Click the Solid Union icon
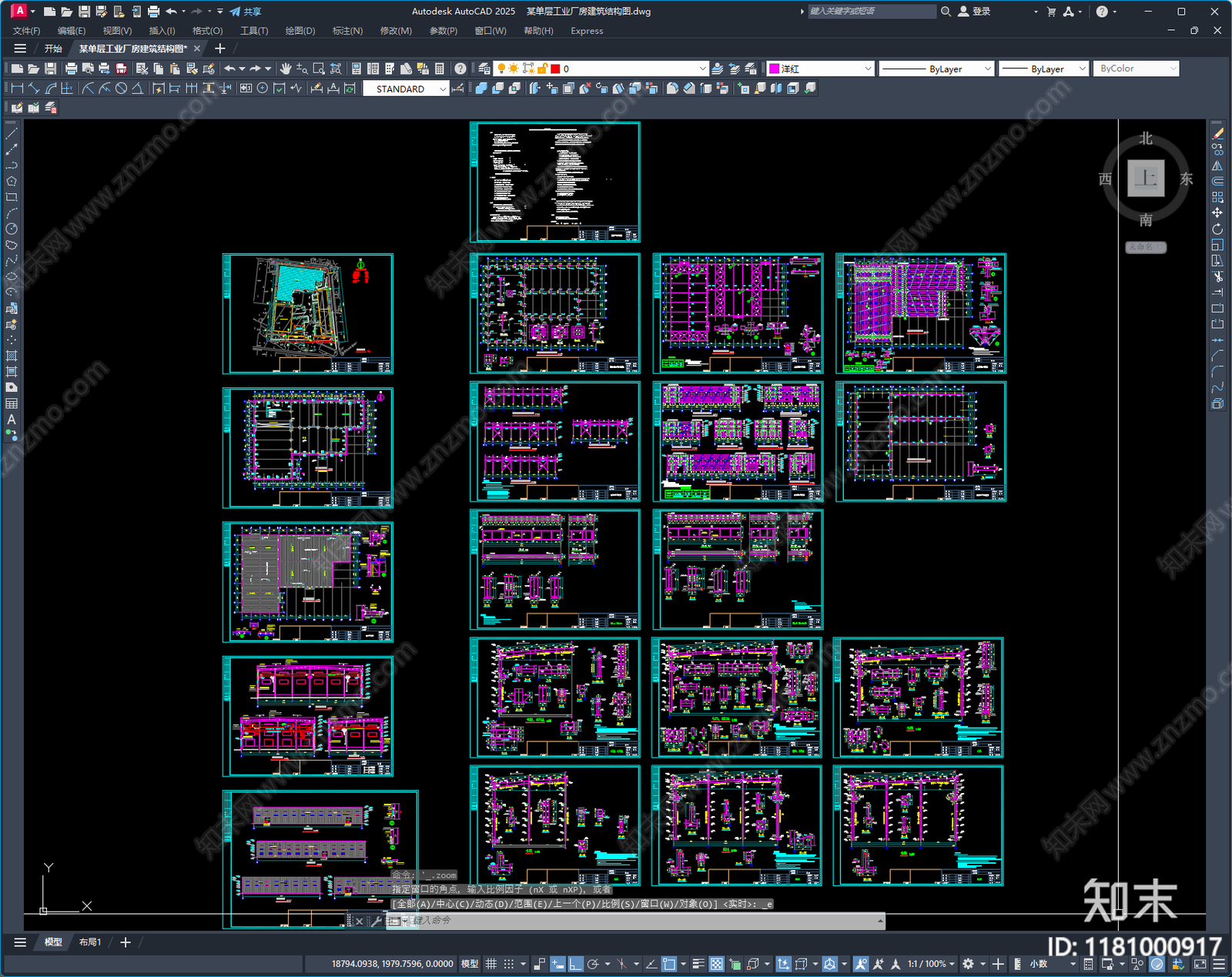This screenshot has height=977, width=1232. 481,89
